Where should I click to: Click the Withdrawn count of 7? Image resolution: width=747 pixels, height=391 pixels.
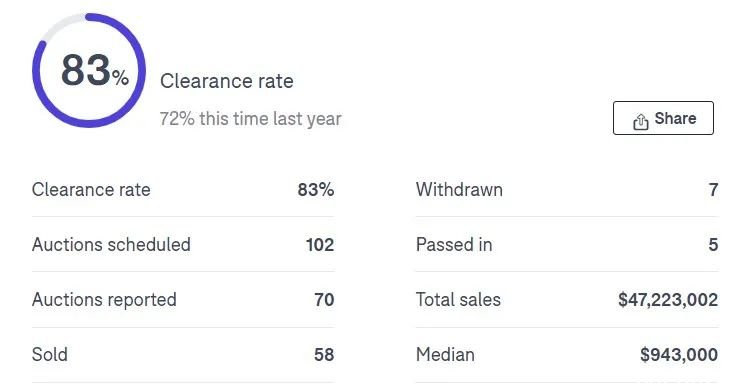click(713, 190)
